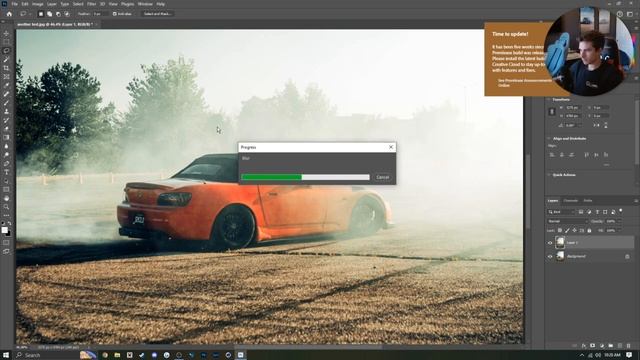The width and height of the screenshot is (640, 360).
Task: Select the History Brush tool
Action: (x=6, y=120)
